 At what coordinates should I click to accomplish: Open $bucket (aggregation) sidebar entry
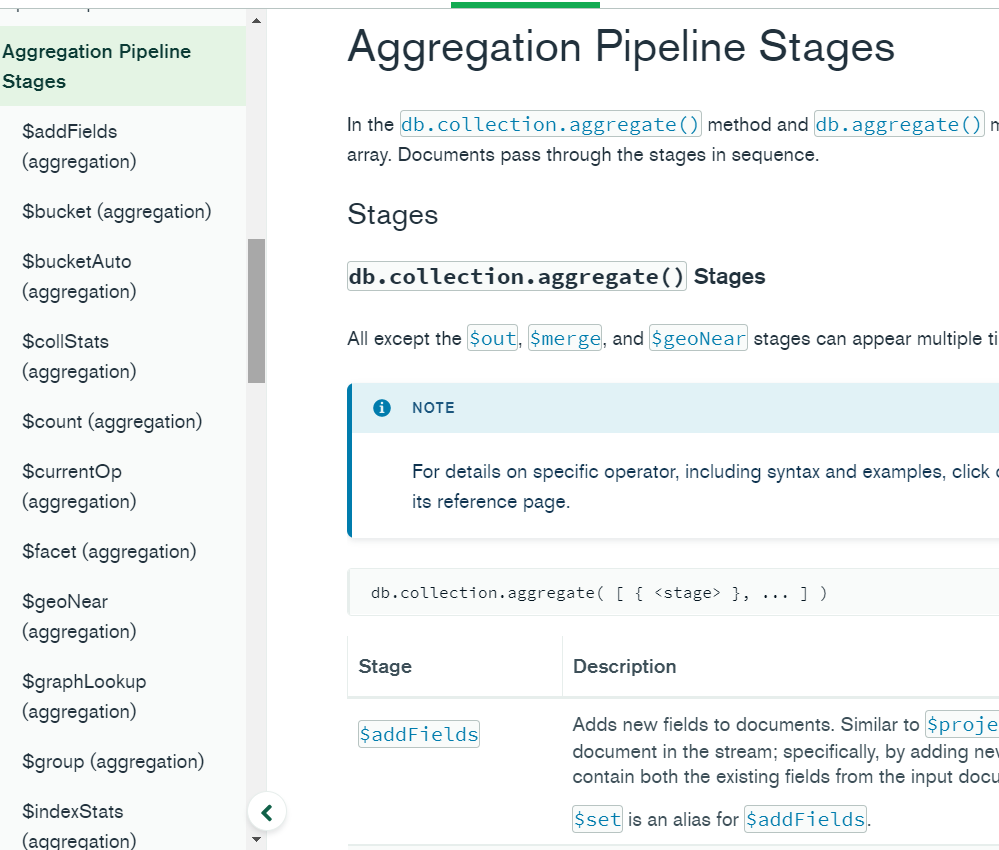coord(116,211)
